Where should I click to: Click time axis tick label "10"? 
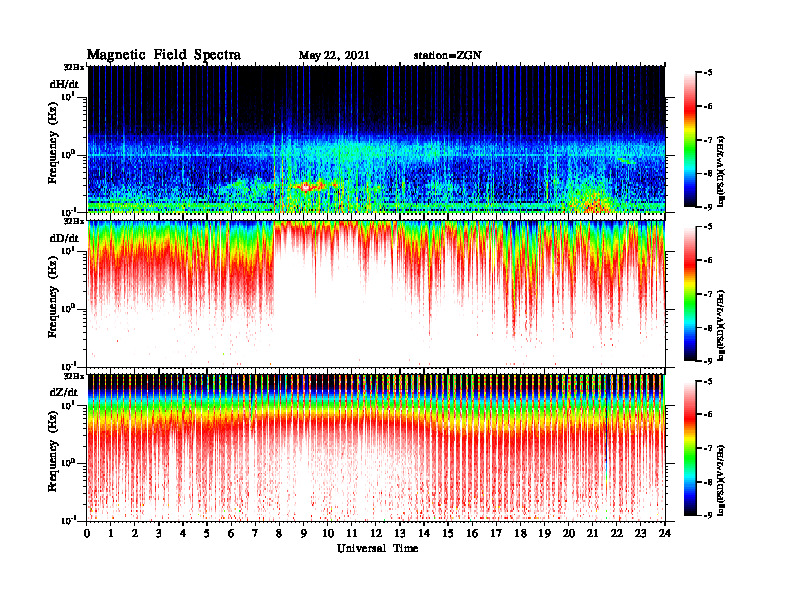(x=328, y=534)
